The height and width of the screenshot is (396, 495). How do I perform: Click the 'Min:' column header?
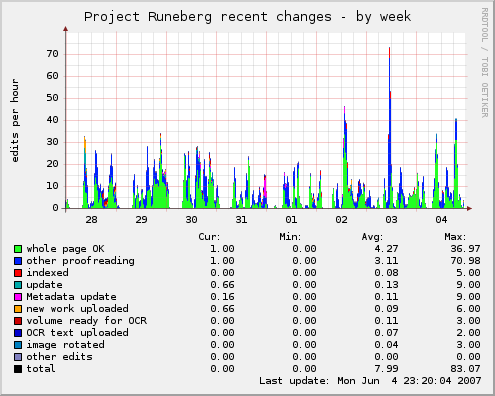click(290, 237)
